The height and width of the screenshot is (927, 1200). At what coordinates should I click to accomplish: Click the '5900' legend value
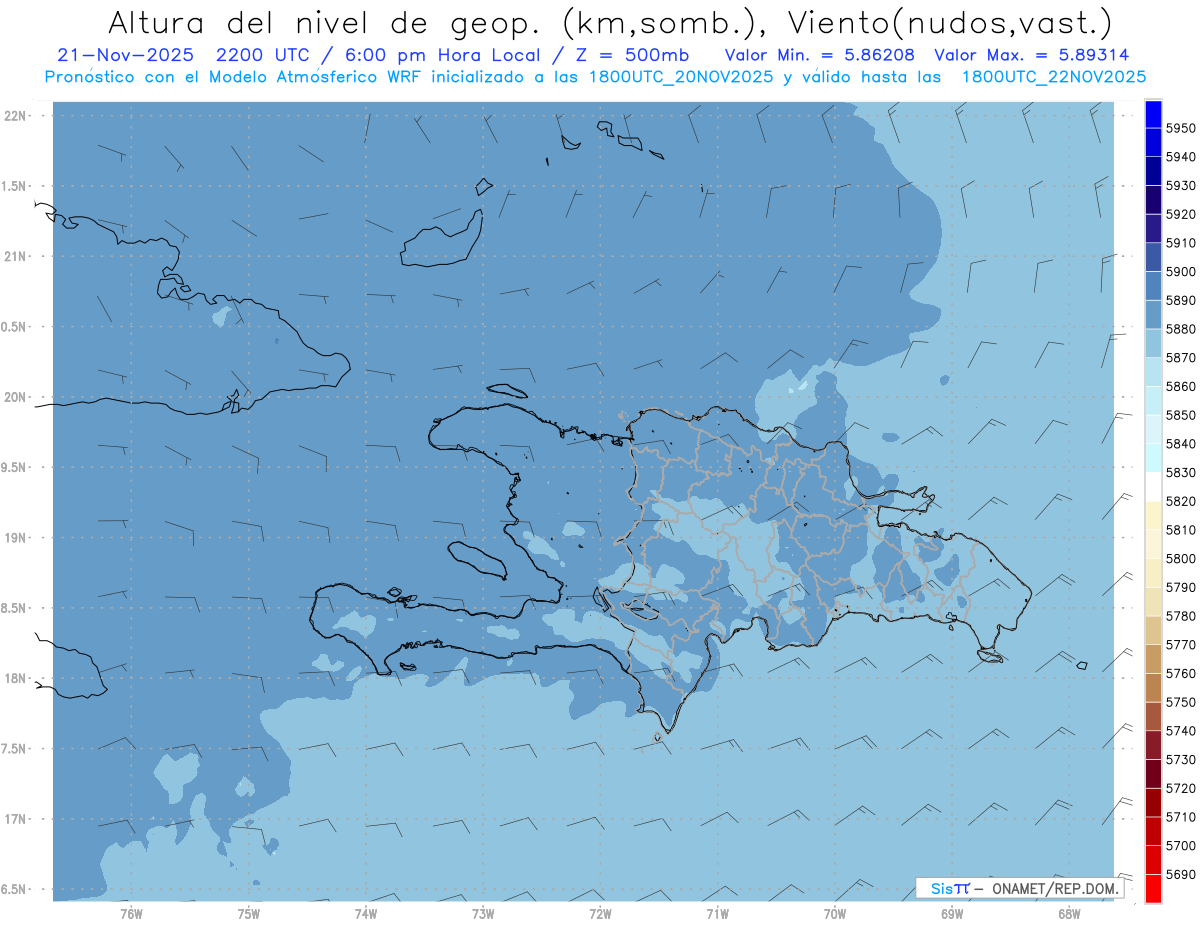[1180, 272]
